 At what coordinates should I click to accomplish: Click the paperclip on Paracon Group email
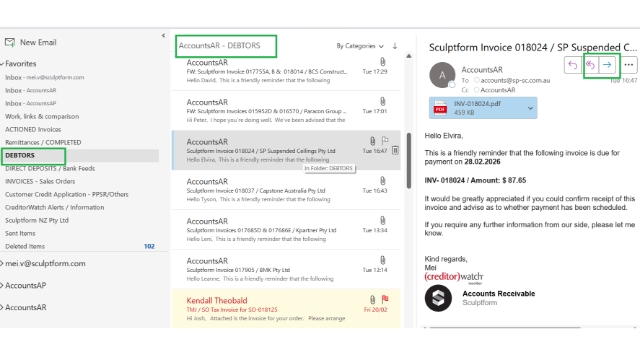(382, 101)
